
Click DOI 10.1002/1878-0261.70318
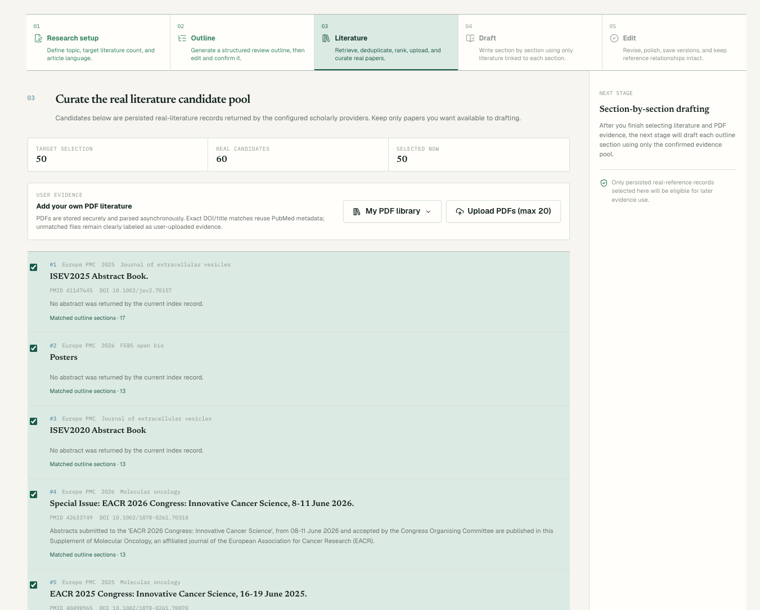point(143,518)
